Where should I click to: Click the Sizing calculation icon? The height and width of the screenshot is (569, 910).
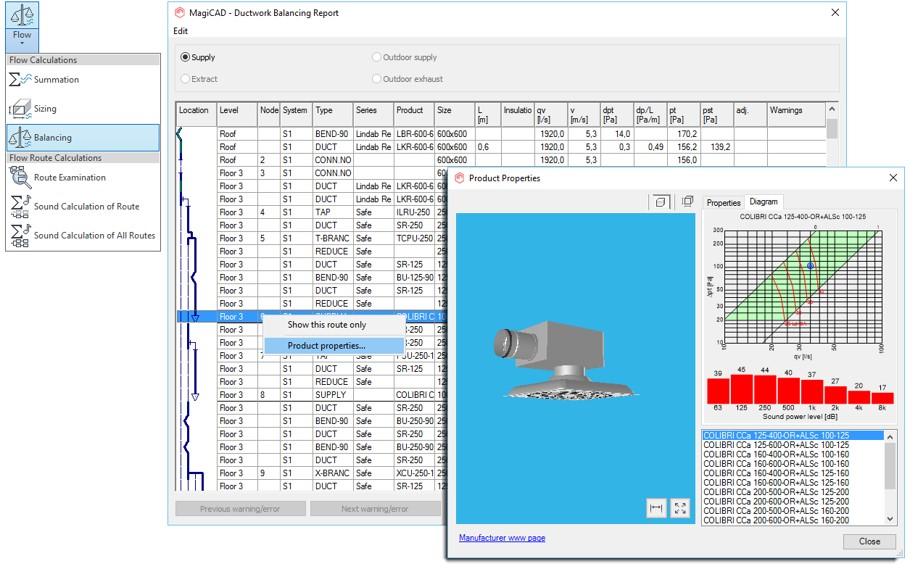[x=20, y=109]
